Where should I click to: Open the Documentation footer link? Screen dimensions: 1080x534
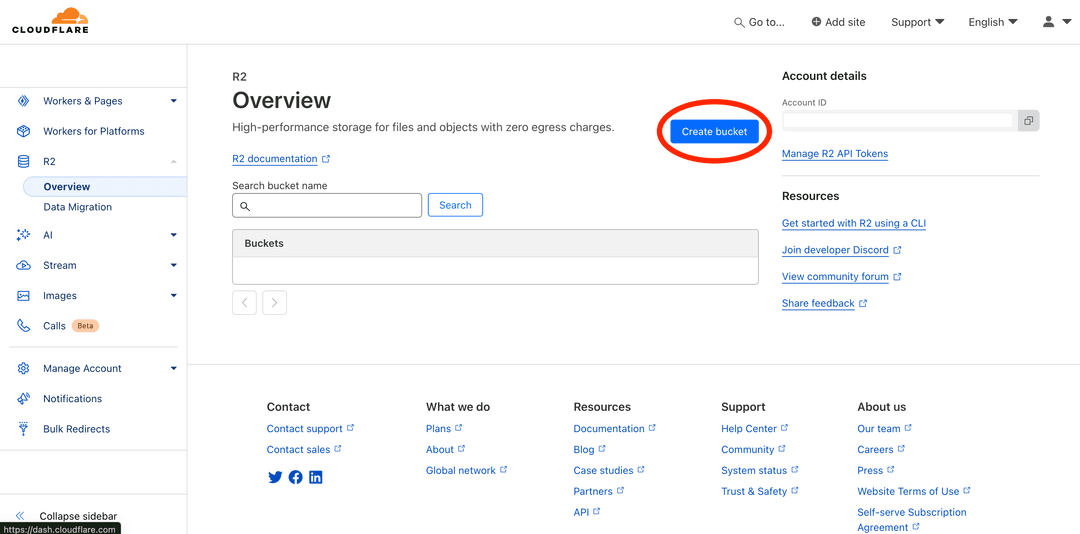[x=609, y=429]
